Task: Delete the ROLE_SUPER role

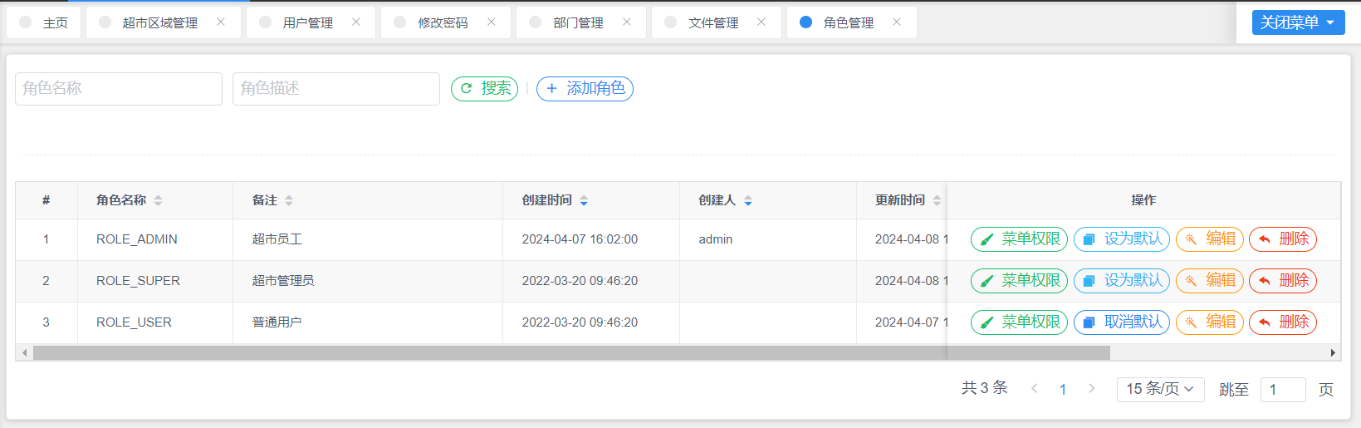Action: pyautogui.click(x=1283, y=281)
